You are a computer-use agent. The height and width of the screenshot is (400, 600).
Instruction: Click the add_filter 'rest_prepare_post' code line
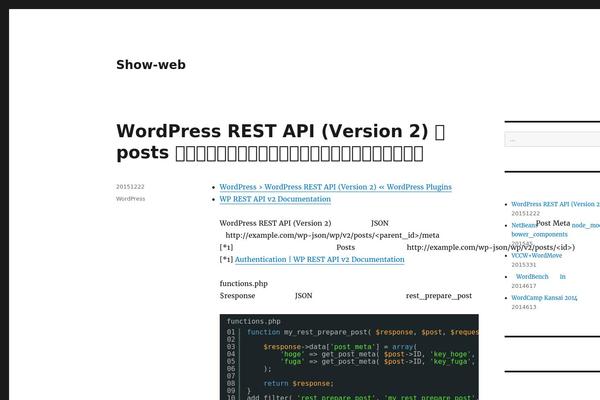pos(361,397)
